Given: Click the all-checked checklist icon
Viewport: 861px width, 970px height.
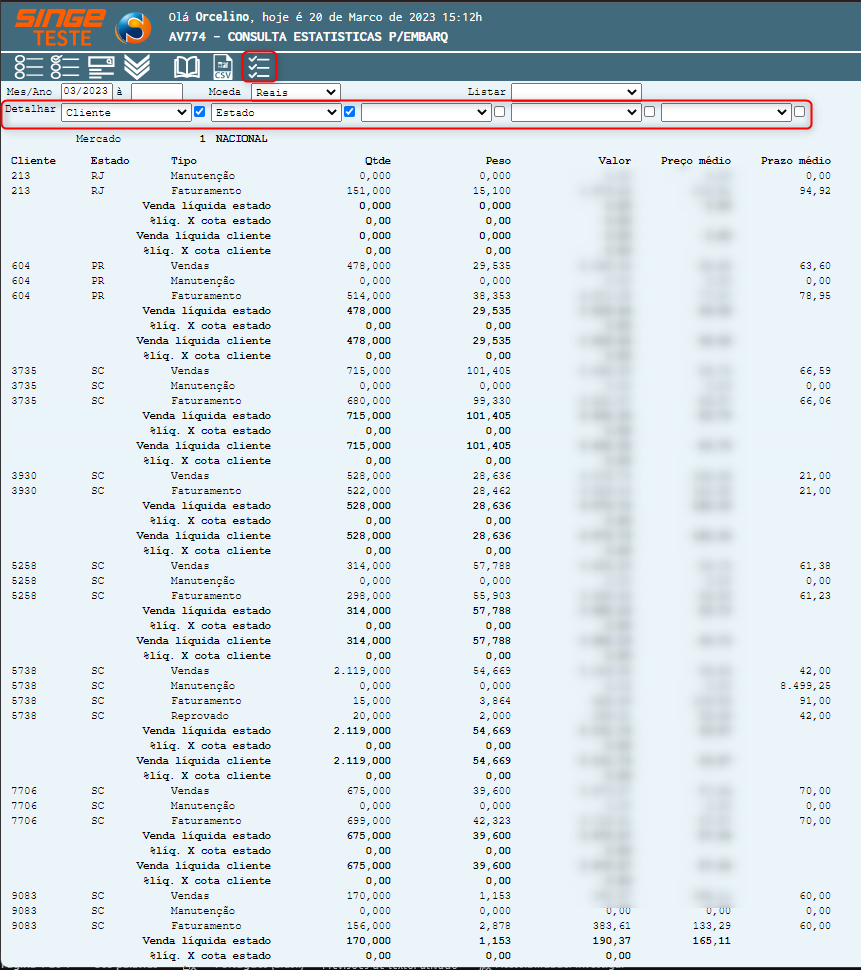Looking at the screenshot, I should click(x=259, y=67).
